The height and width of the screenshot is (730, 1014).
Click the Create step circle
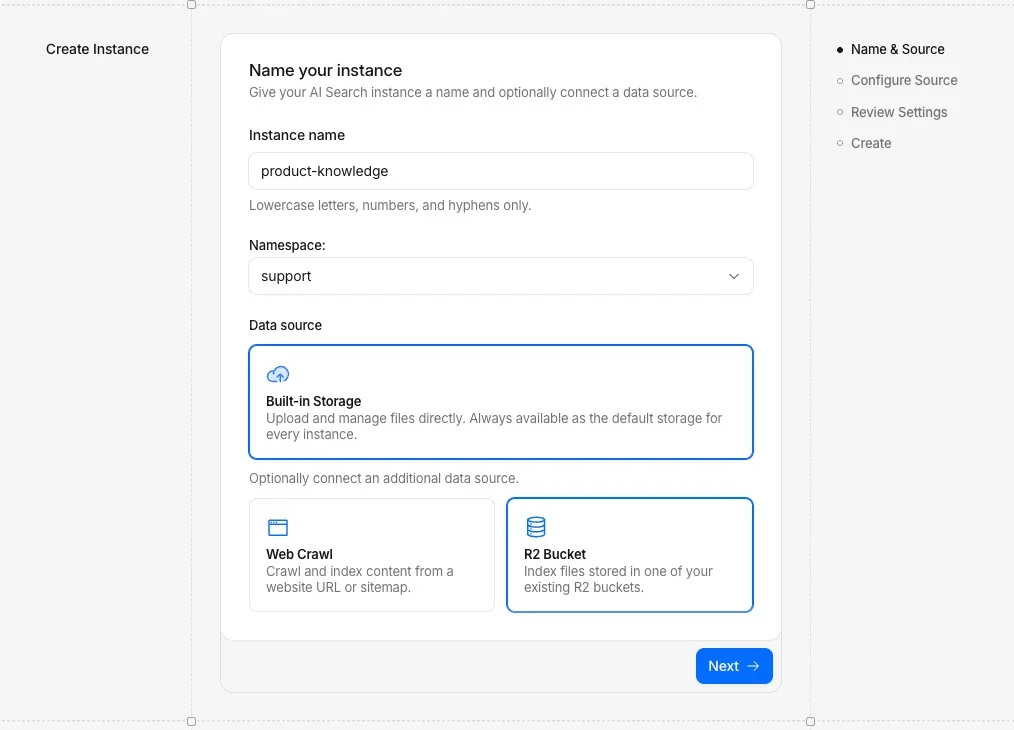[839, 143]
